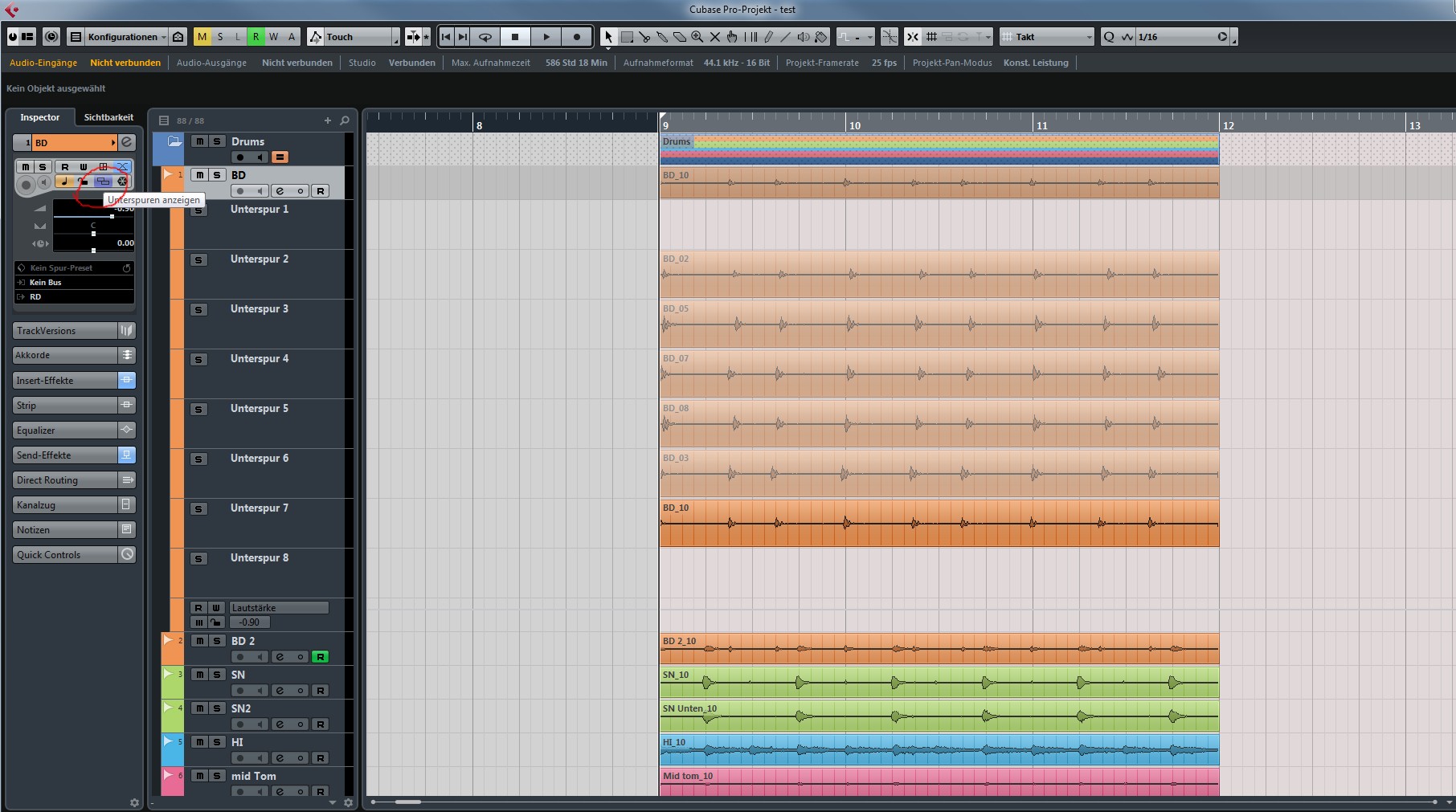Switch to the Inspector tab
Screen dimensions: 1456x812
click(x=40, y=117)
